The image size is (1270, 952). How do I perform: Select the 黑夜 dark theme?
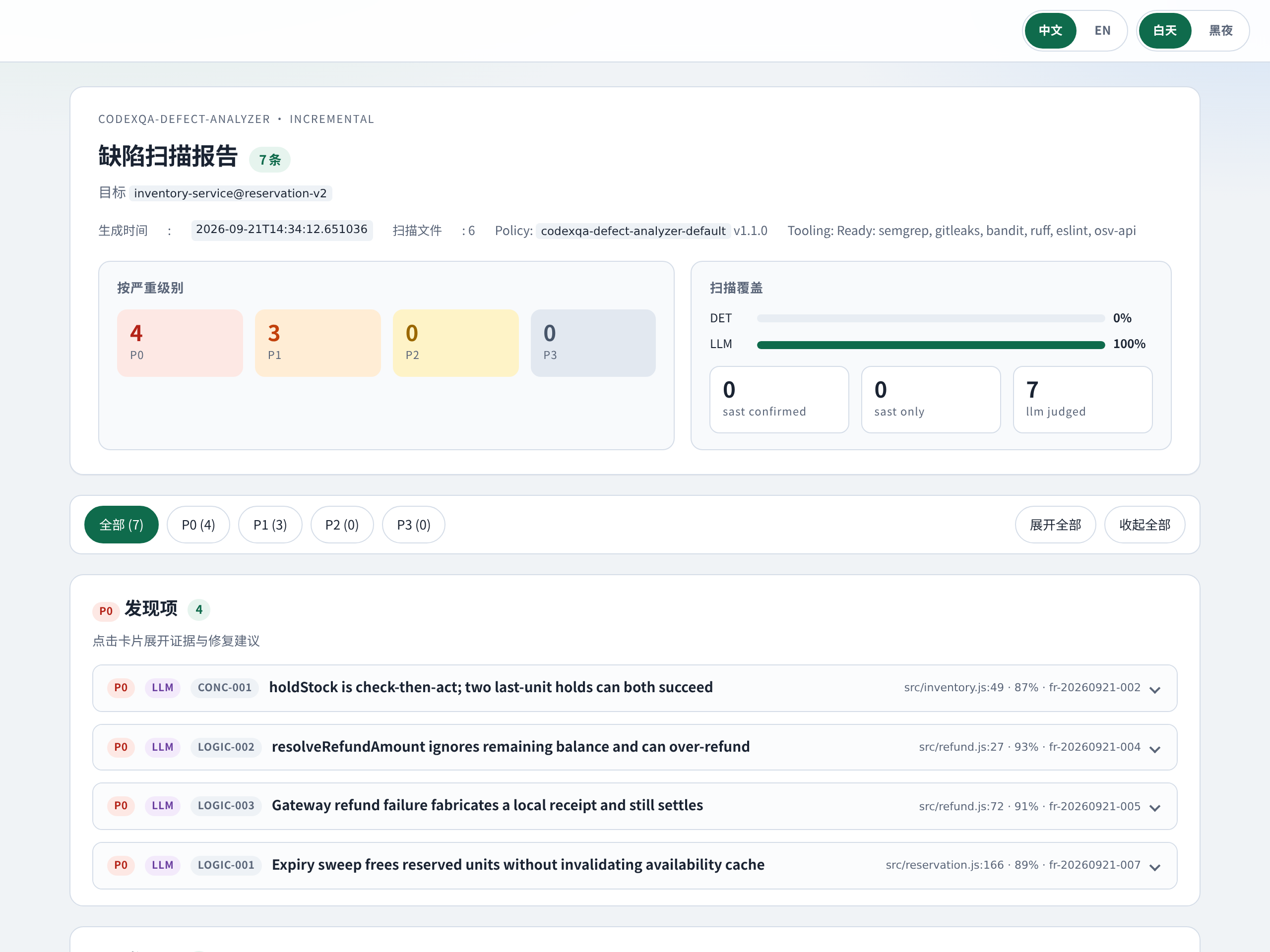point(1220,30)
